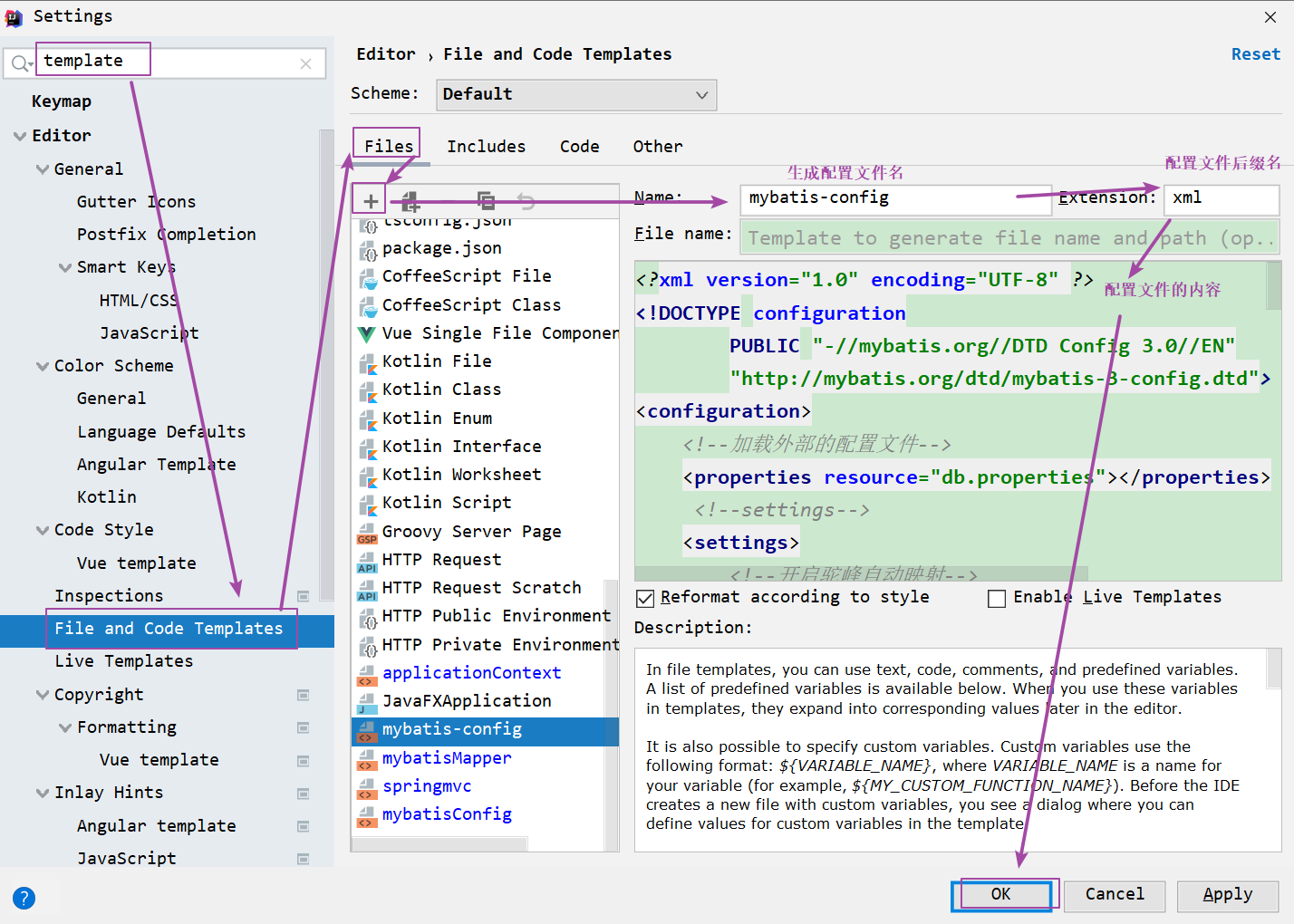Image resolution: width=1294 pixels, height=924 pixels.
Task: Open Gutter Icons settings
Action: (136, 202)
